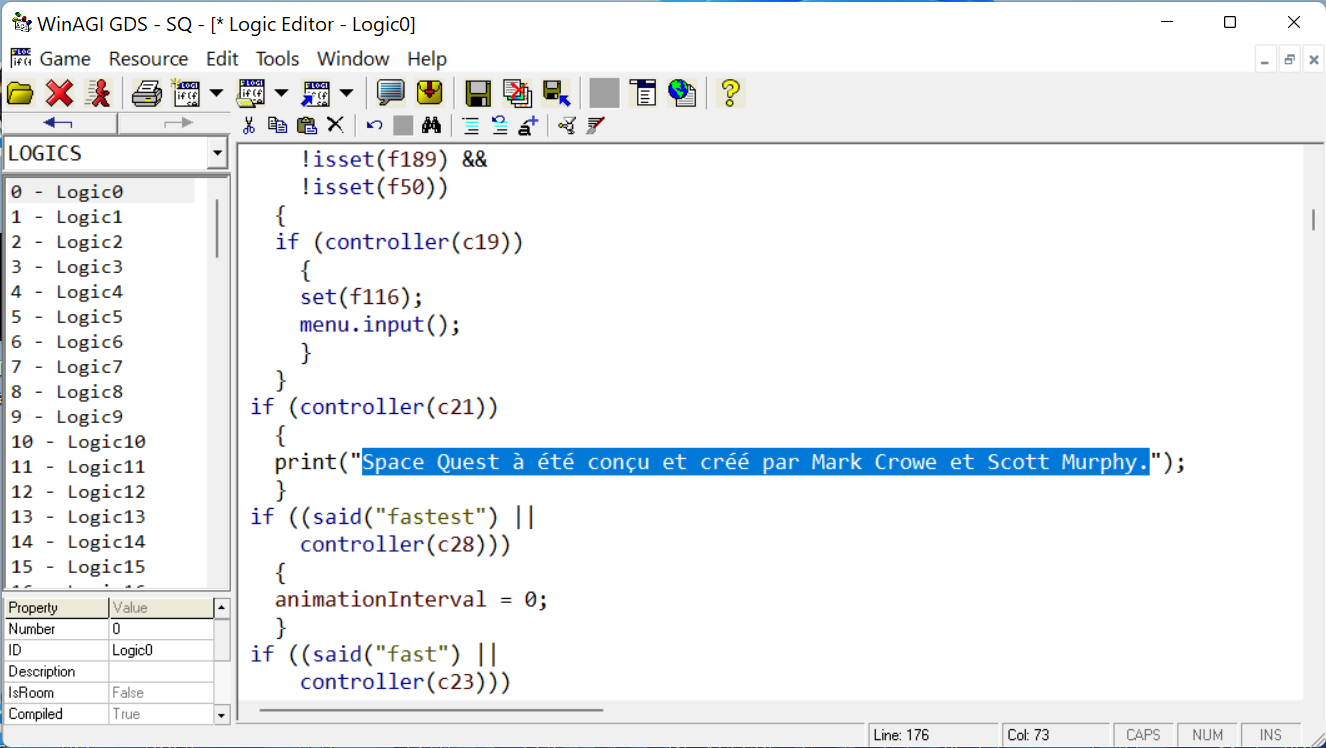The height and width of the screenshot is (748, 1326).
Task: Click the Compiled property value 'True'
Action: [x=161, y=714]
